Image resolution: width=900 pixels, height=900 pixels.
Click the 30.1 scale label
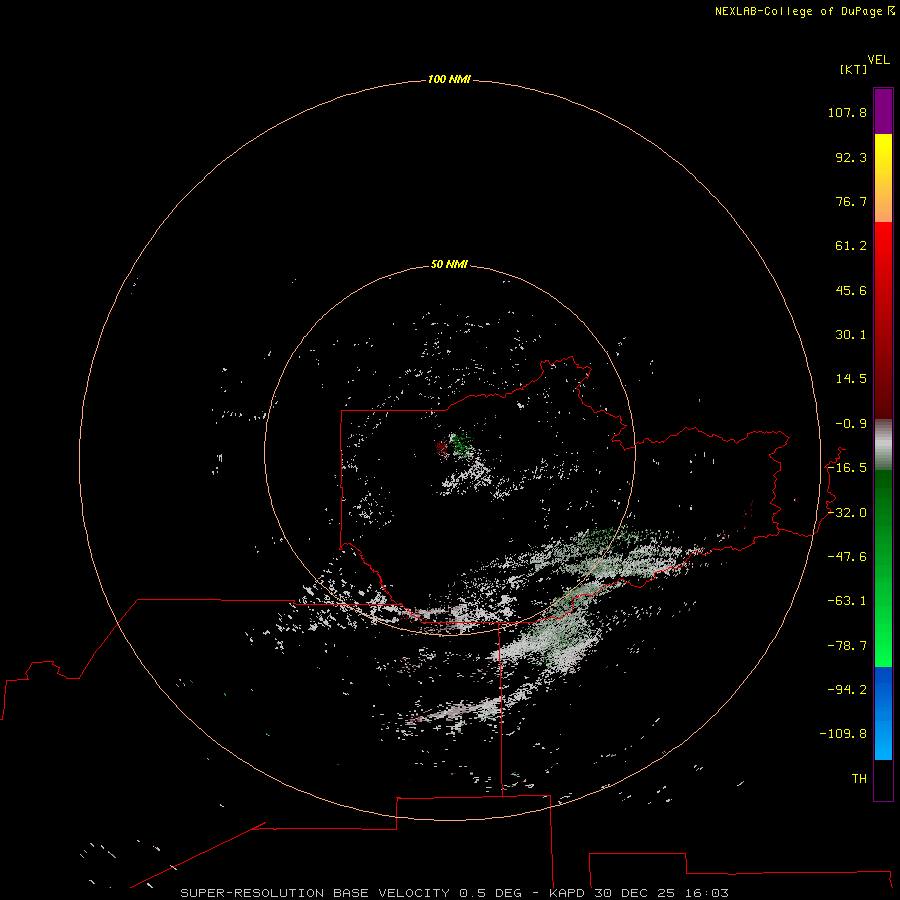pos(851,335)
